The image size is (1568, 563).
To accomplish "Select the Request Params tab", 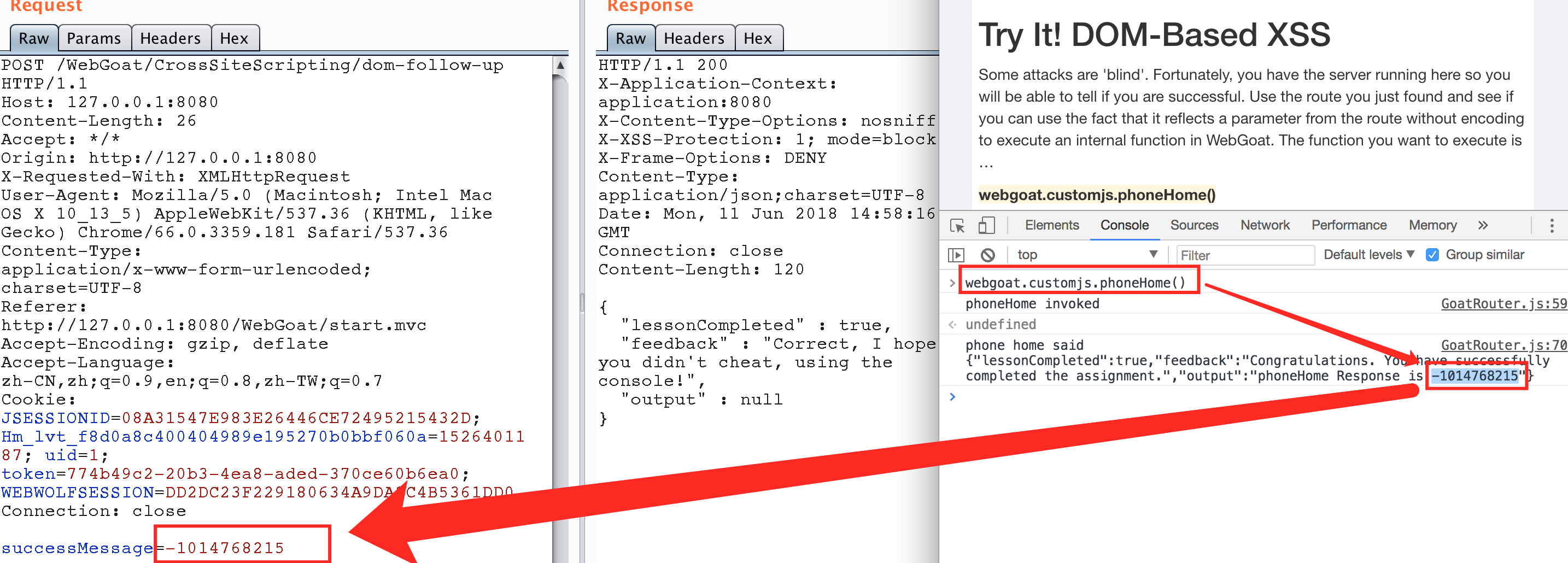I will pyautogui.click(x=93, y=38).
